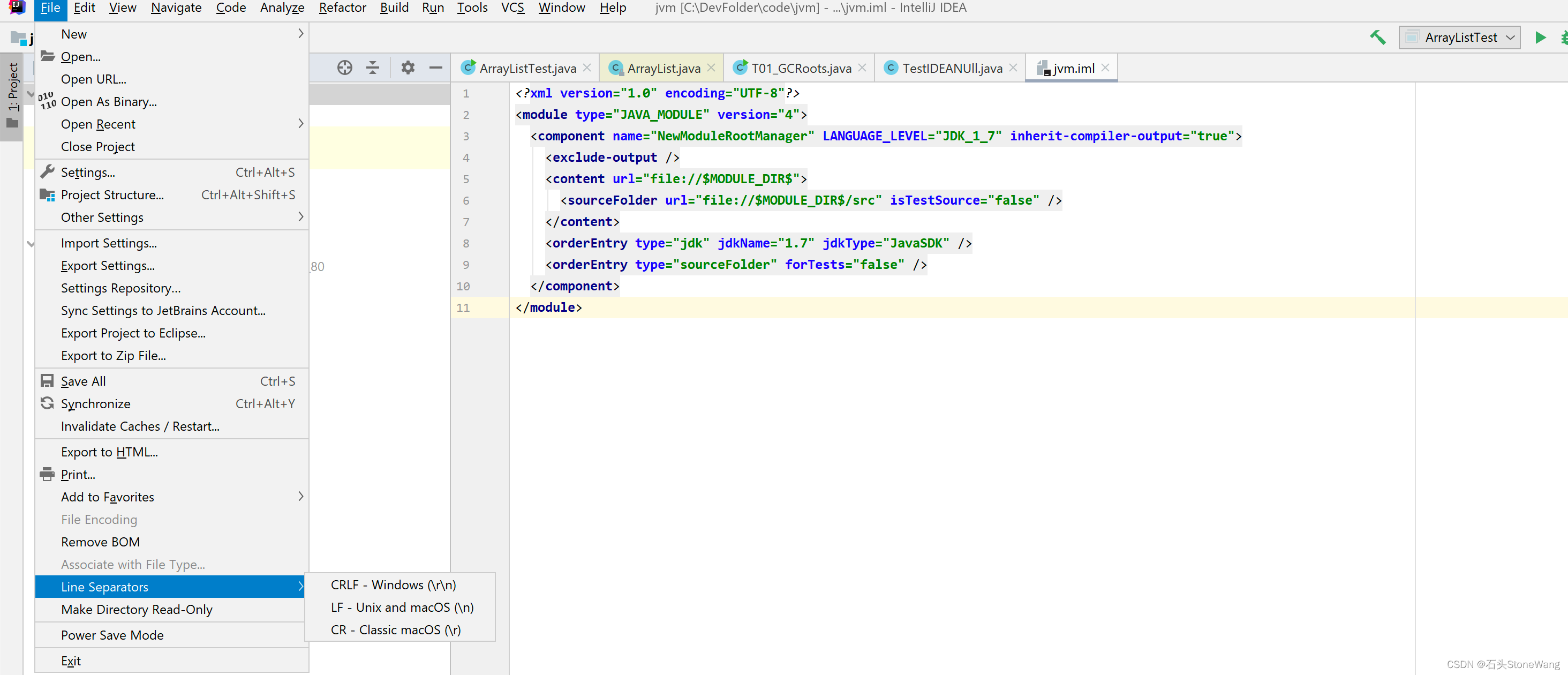
Task: Click the collapse all icon in Project panel
Action: click(373, 67)
